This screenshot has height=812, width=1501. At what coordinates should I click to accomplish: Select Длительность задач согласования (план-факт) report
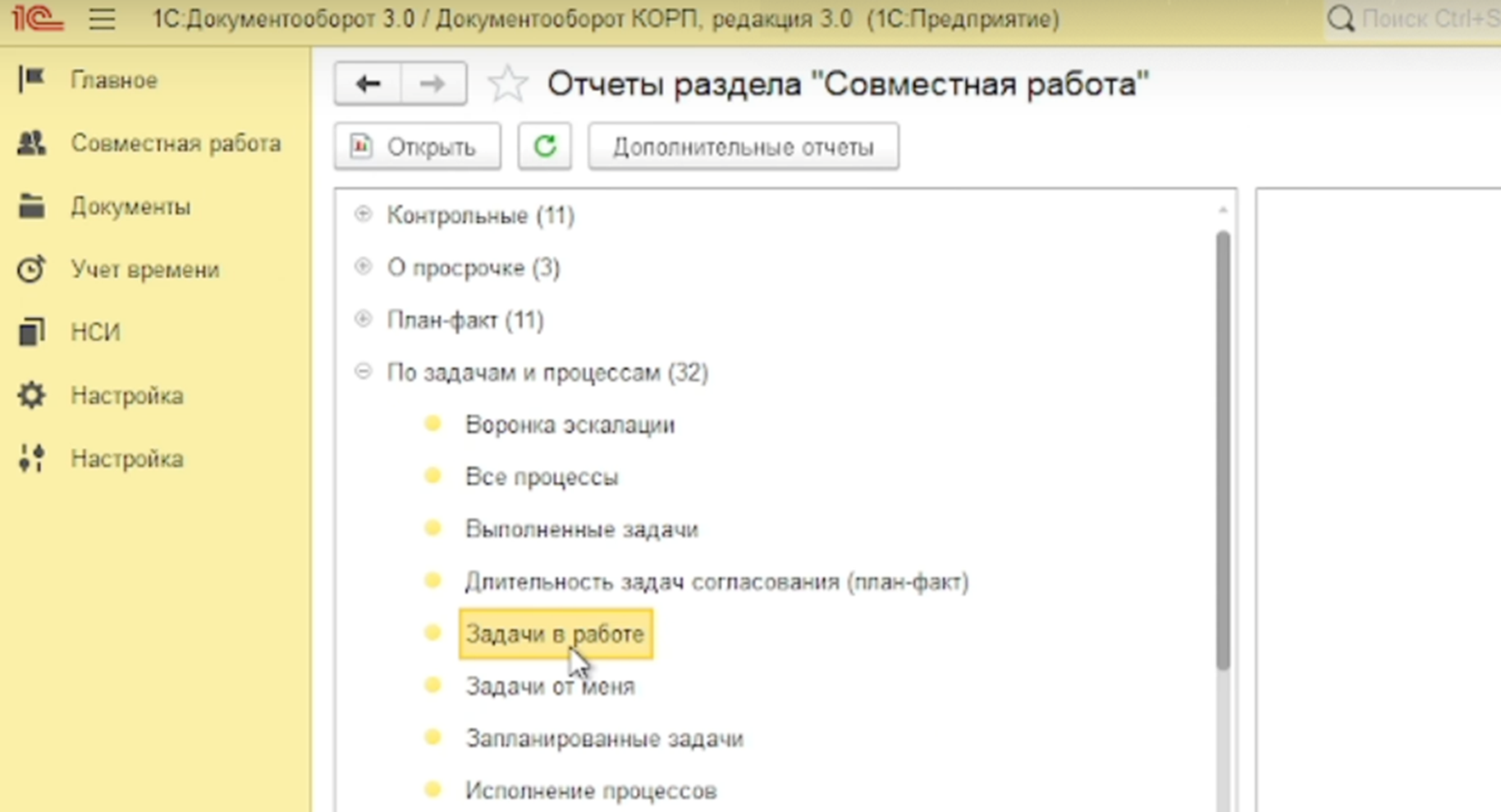(716, 582)
